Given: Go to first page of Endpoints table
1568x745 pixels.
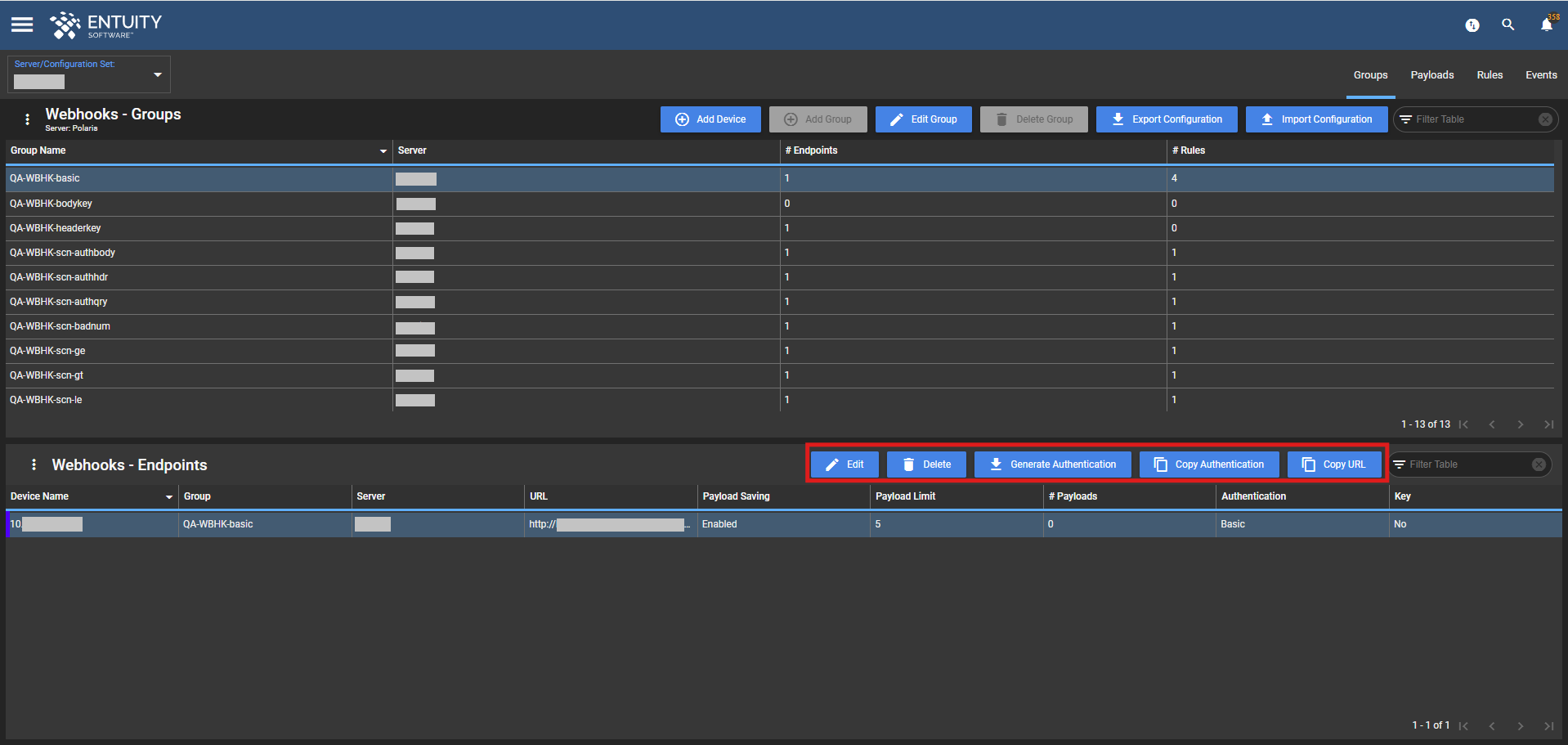Looking at the screenshot, I should [1463, 725].
